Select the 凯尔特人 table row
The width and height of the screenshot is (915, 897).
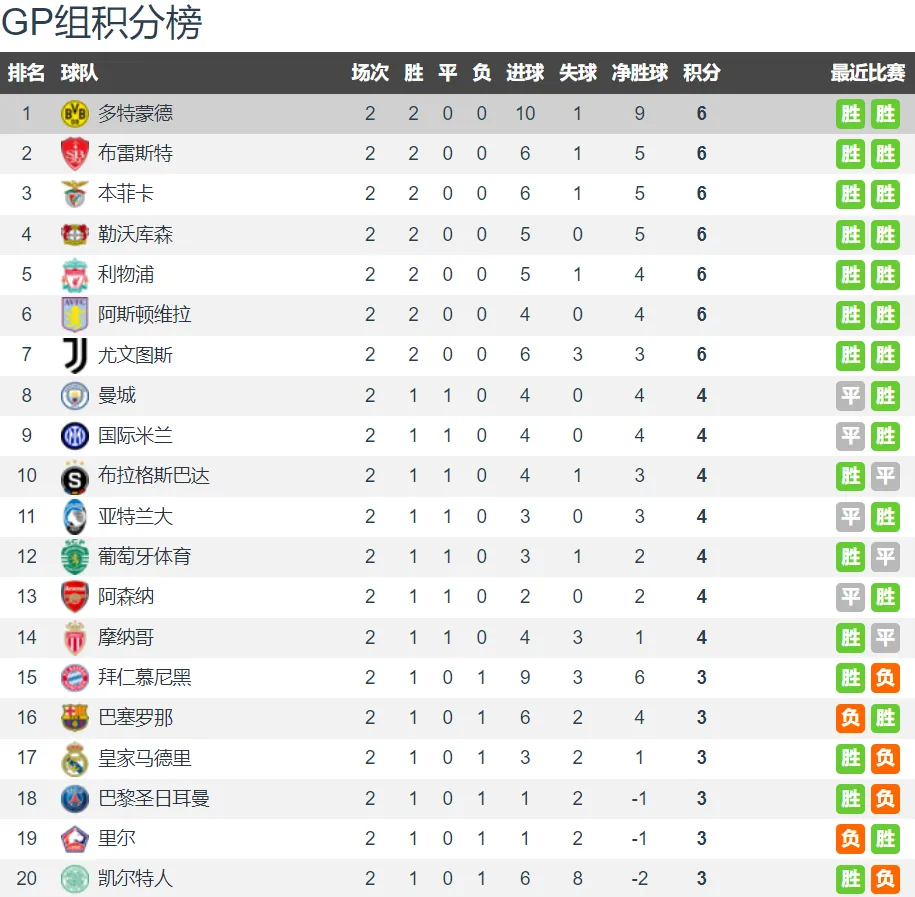coord(458,878)
